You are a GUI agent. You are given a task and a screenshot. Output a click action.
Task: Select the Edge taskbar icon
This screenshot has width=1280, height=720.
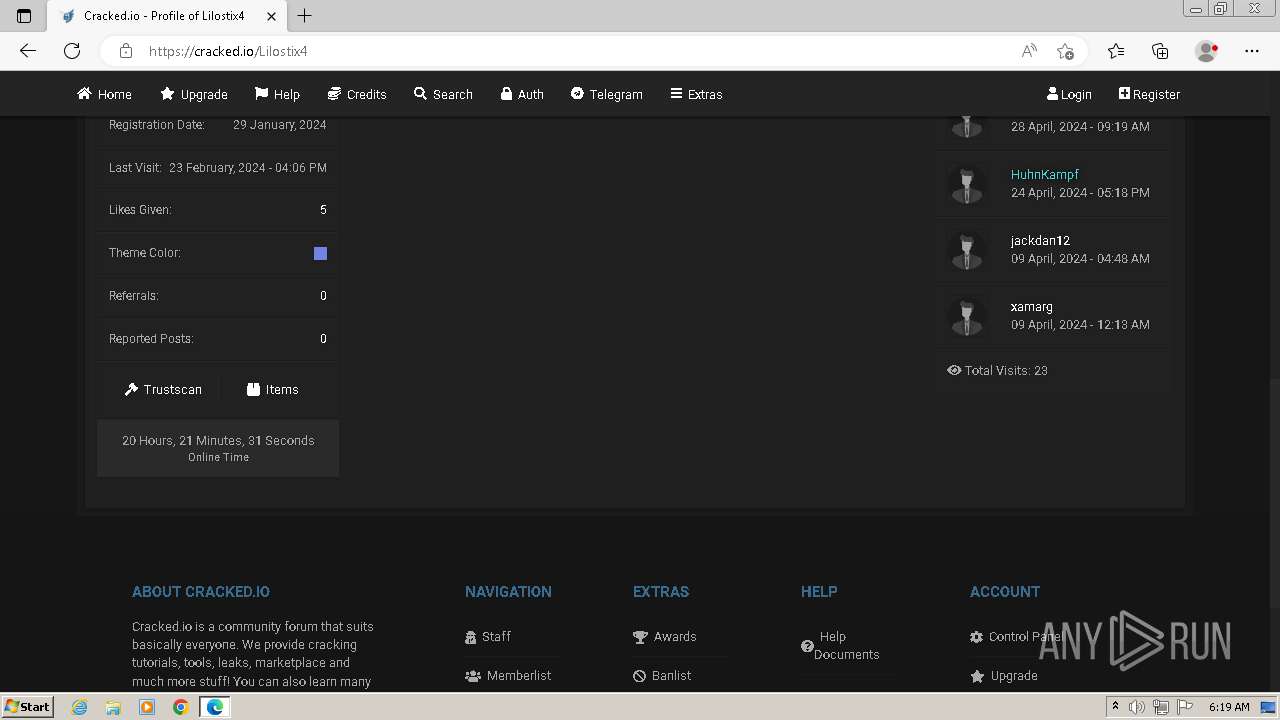pyautogui.click(x=215, y=707)
